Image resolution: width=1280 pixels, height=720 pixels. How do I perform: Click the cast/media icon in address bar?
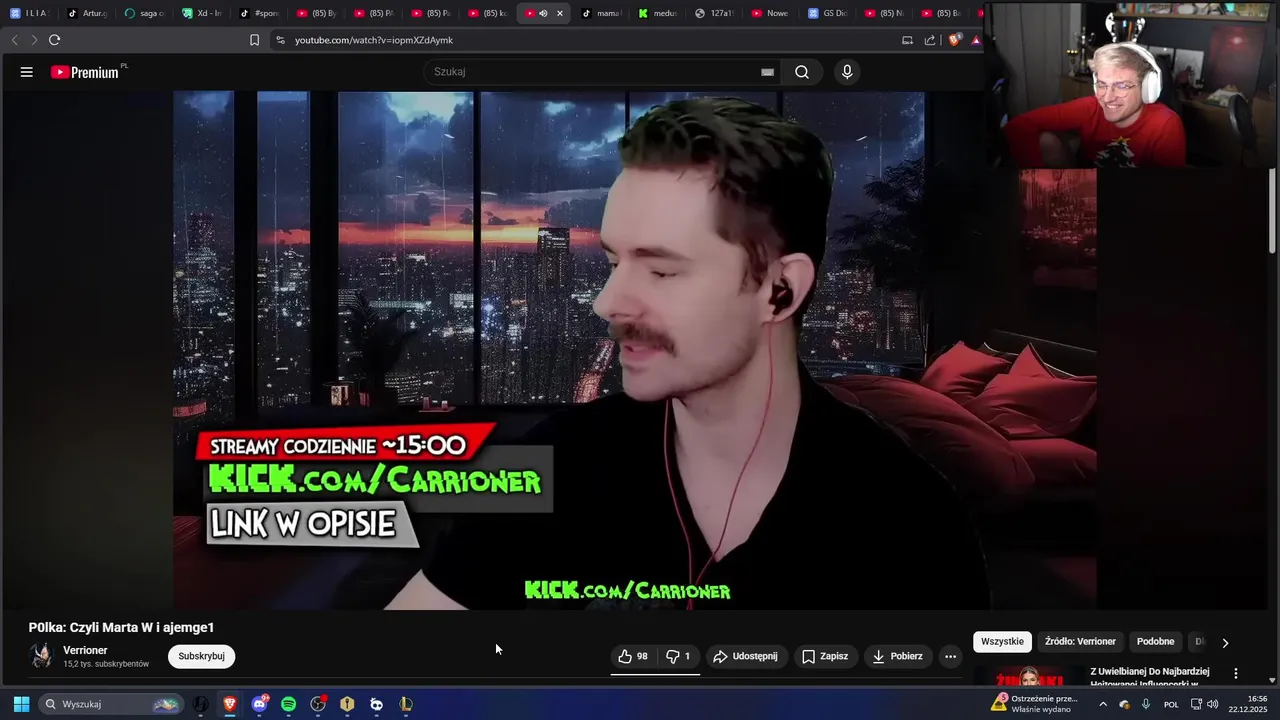tap(907, 40)
